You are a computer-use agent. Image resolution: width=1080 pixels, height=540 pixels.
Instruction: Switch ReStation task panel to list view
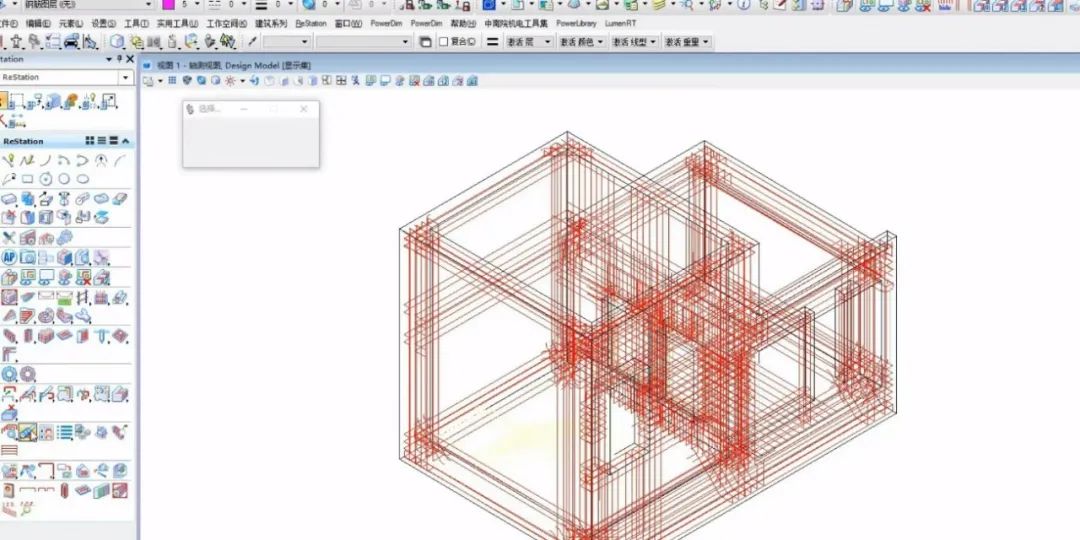[x=101, y=141]
